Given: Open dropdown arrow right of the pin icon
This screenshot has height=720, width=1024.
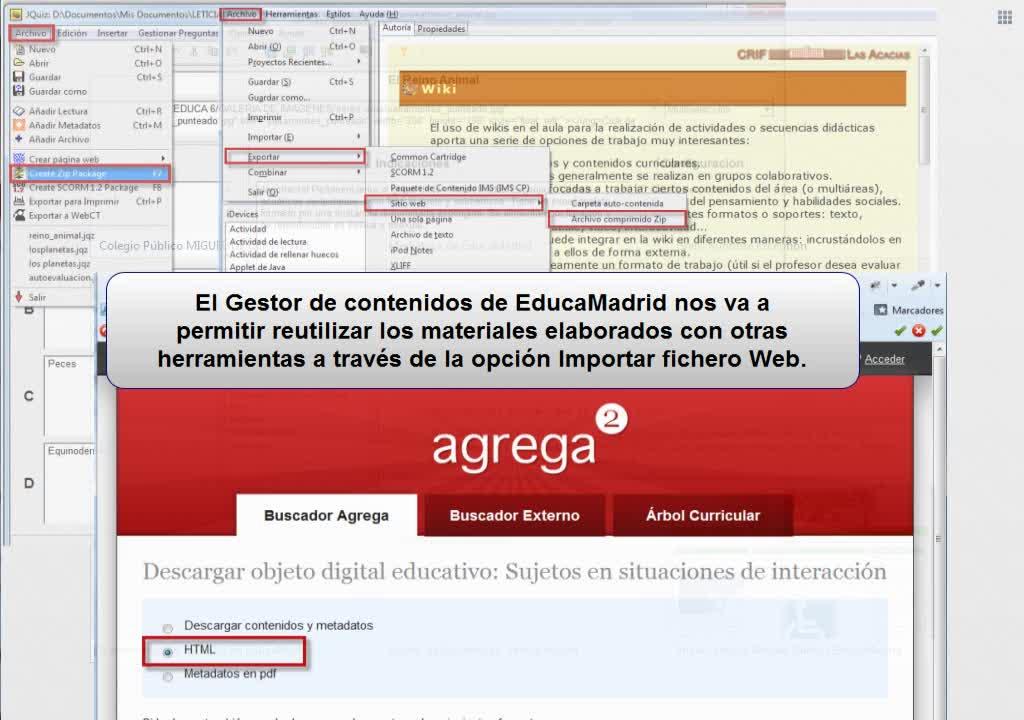Looking at the screenshot, I should pos(937,285).
